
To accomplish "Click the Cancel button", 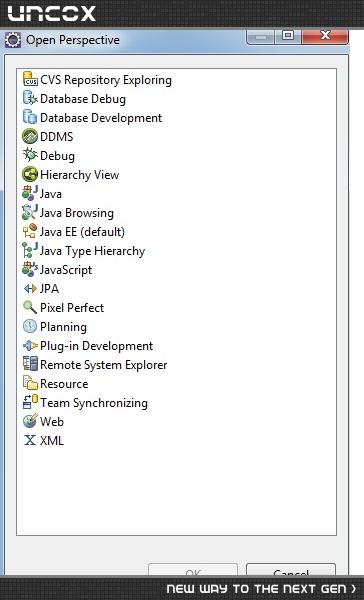I will 291,569.
